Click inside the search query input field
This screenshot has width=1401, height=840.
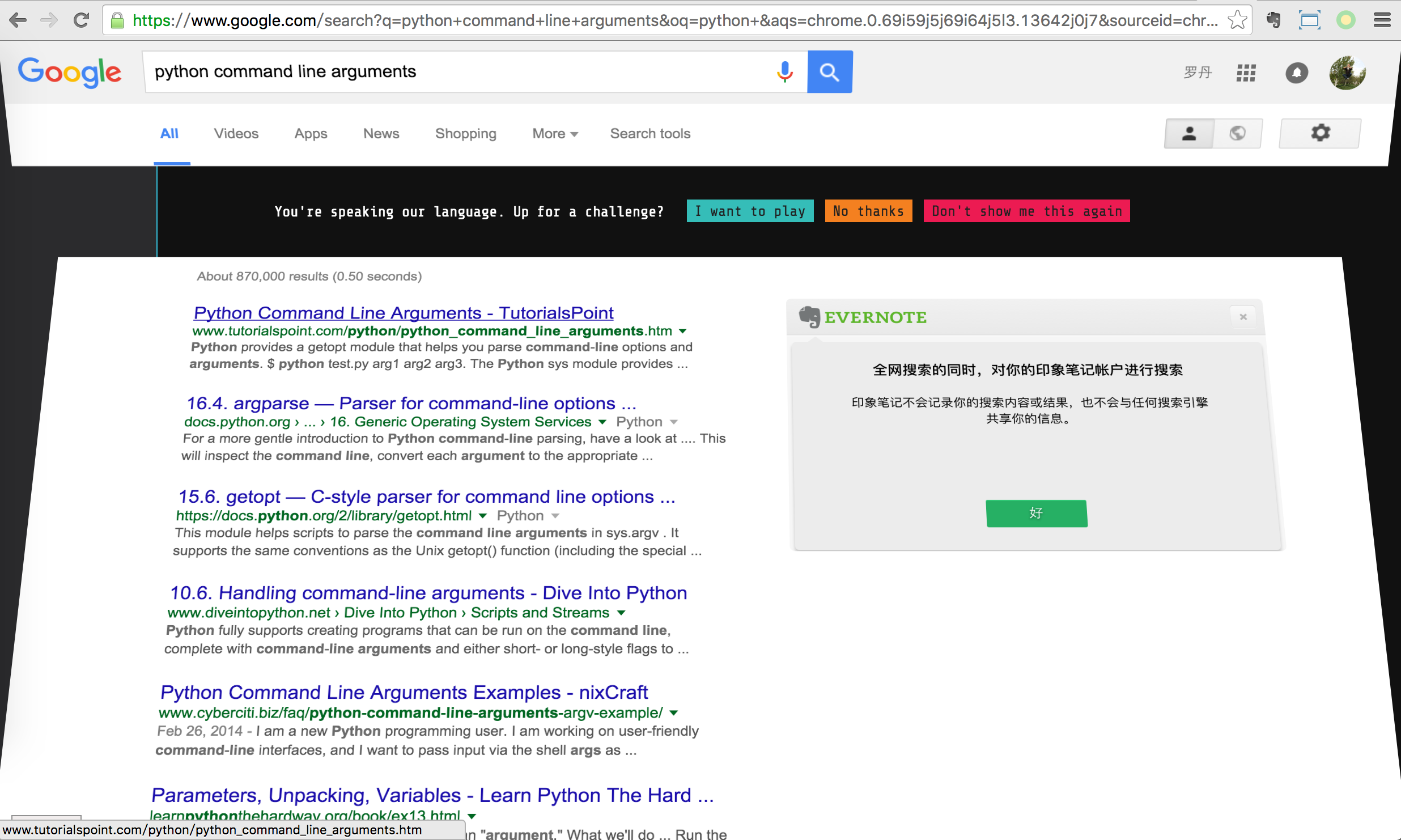click(x=453, y=72)
